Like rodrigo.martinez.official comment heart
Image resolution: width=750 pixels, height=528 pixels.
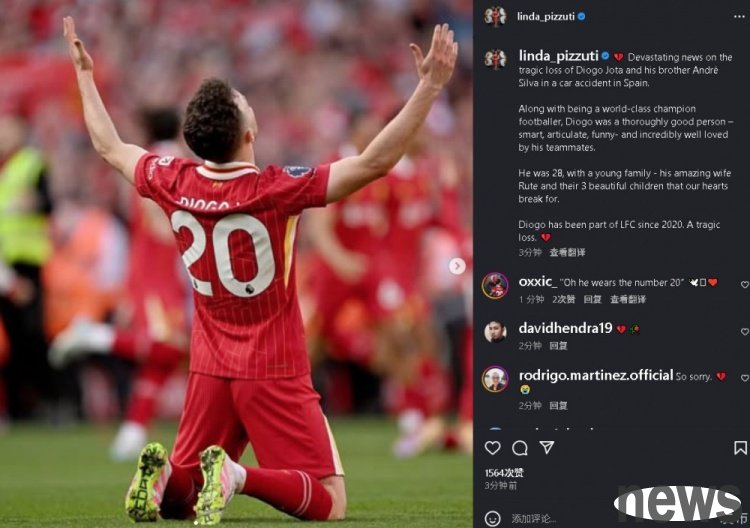[x=745, y=378]
